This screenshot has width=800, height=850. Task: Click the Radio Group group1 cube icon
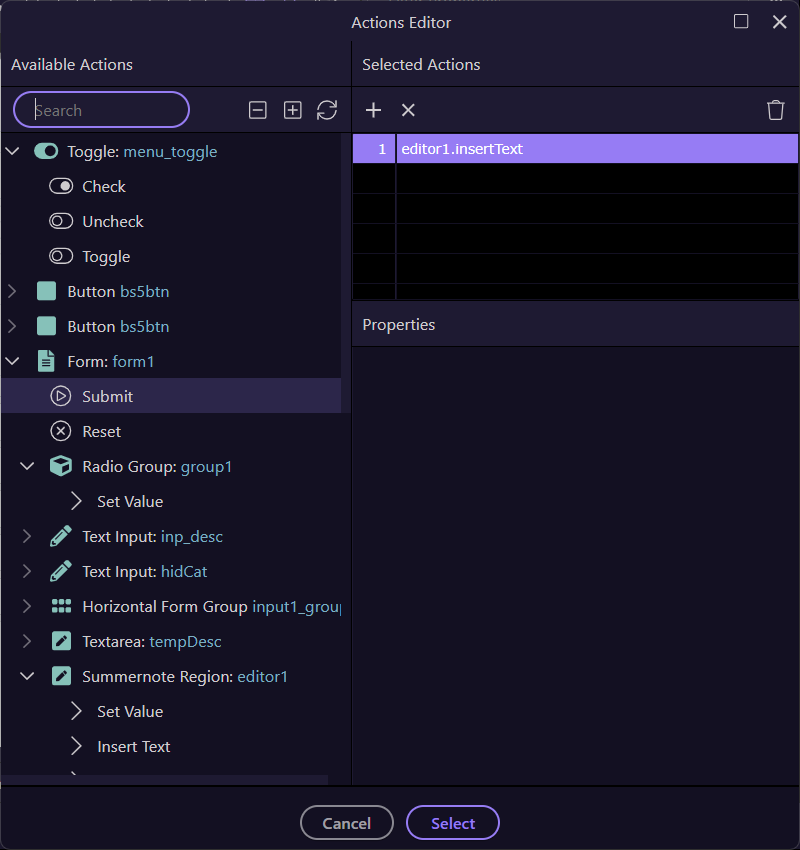61,466
